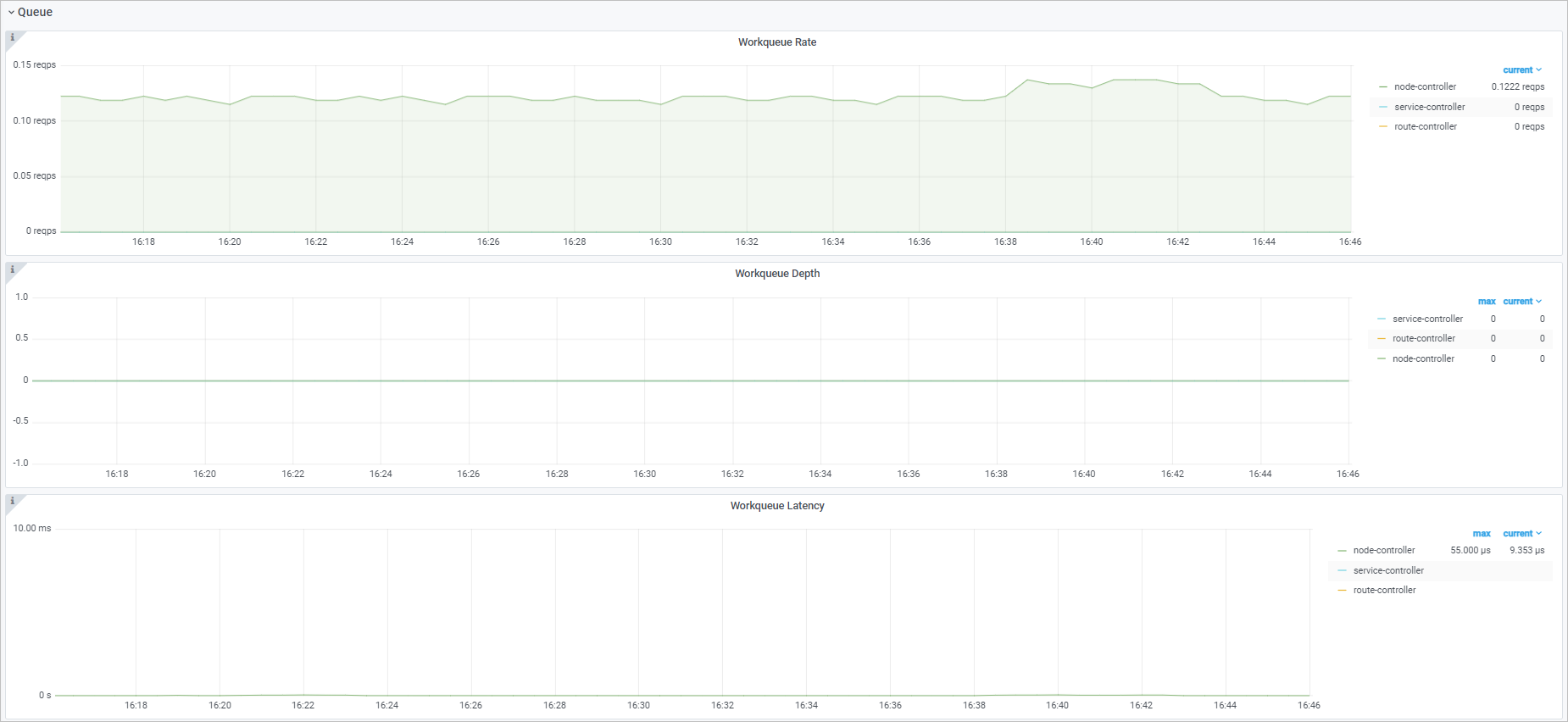The width and height of the screenshot is (1568, 722).
Task: Toggle node-controller series in Workqueue Rate legend
Action: pos(1425,86)
